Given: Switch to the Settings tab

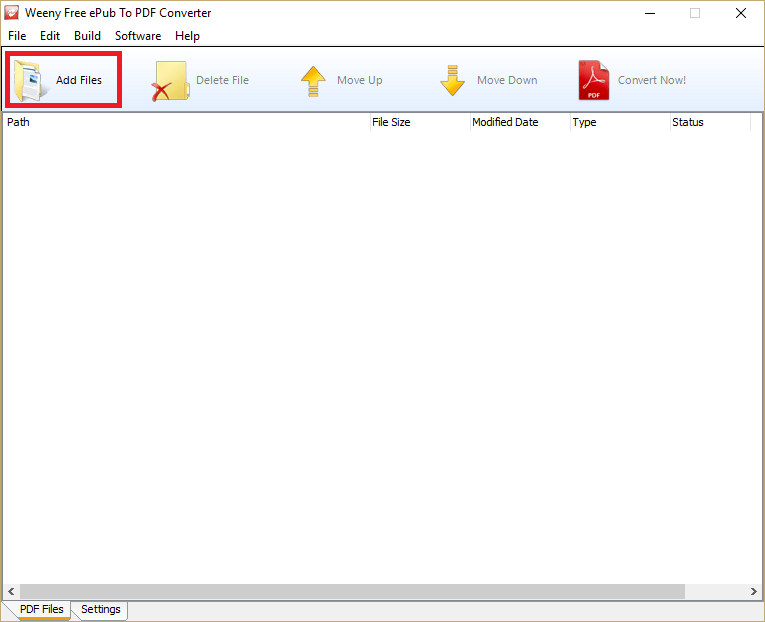Looking at the screenshot, I should [x=101, y=610].
